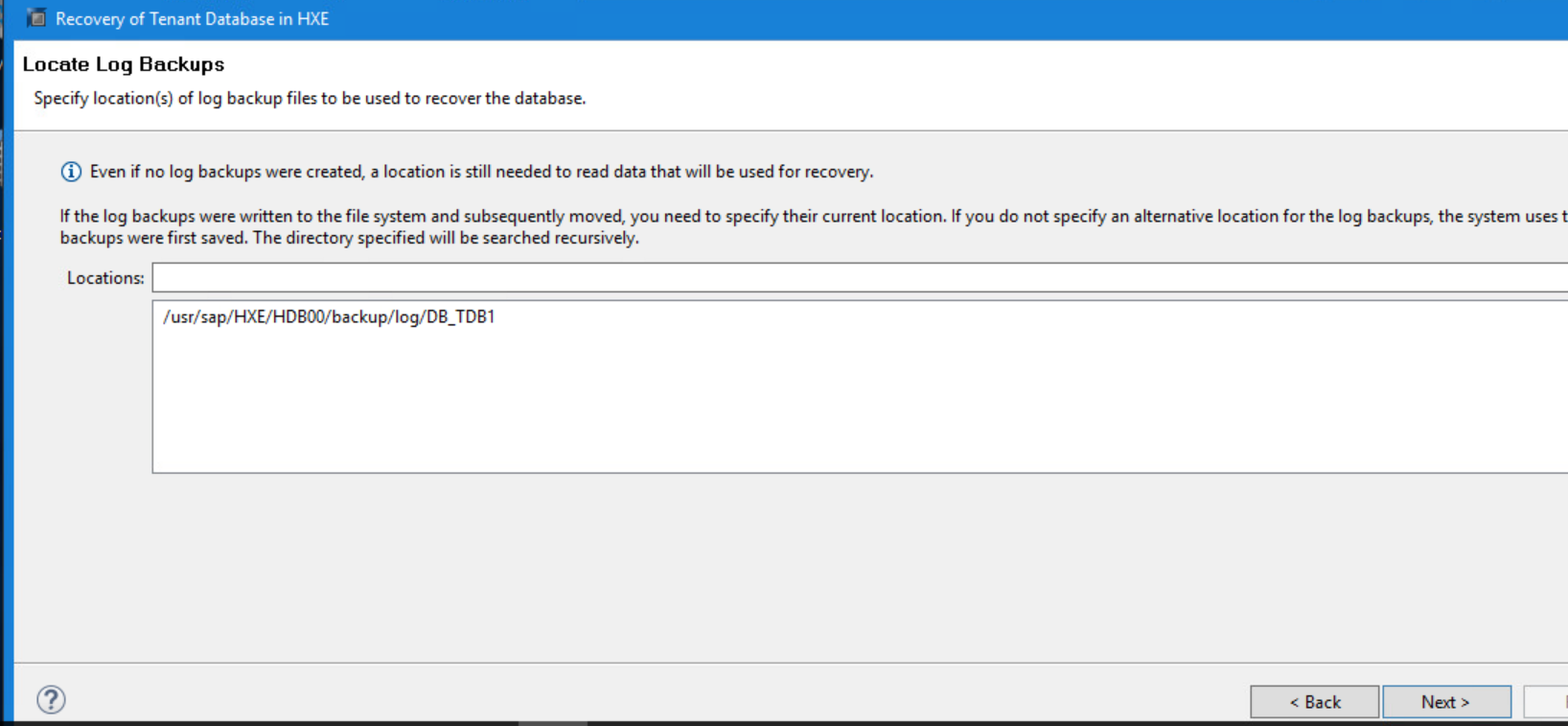Click the Recovery of Tenant Database title text

(x=192, y=17)
